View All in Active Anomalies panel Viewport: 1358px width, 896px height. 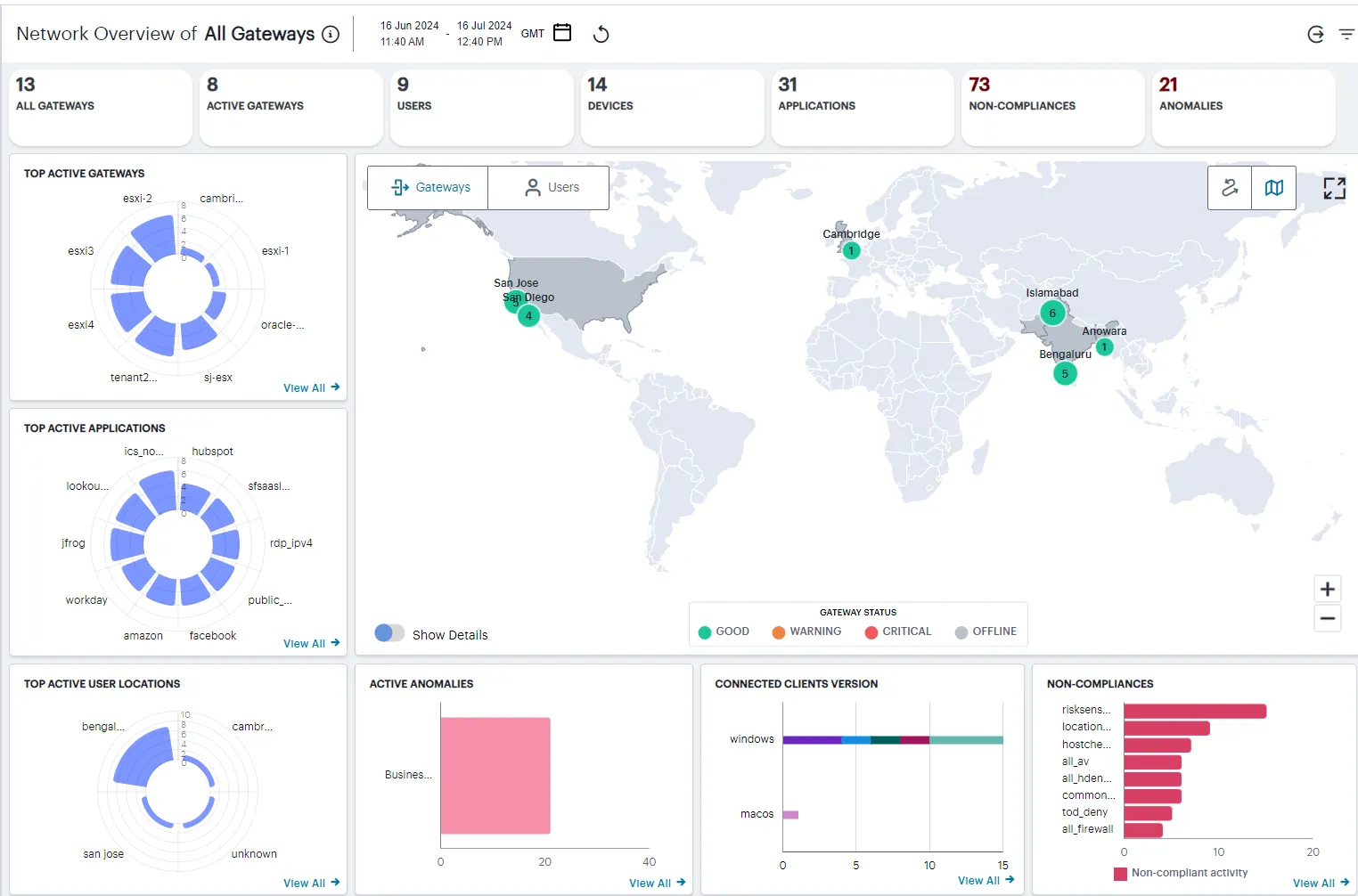pos(658,883)
